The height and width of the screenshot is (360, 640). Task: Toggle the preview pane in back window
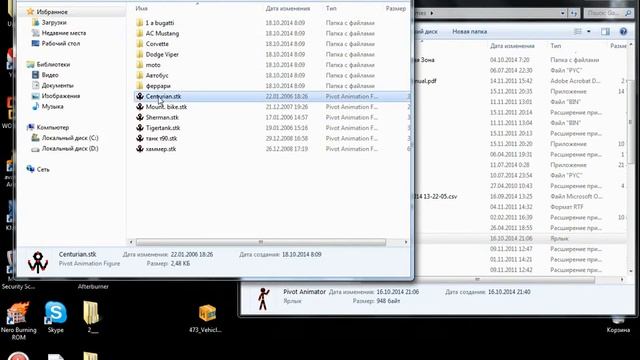point(605,31)
